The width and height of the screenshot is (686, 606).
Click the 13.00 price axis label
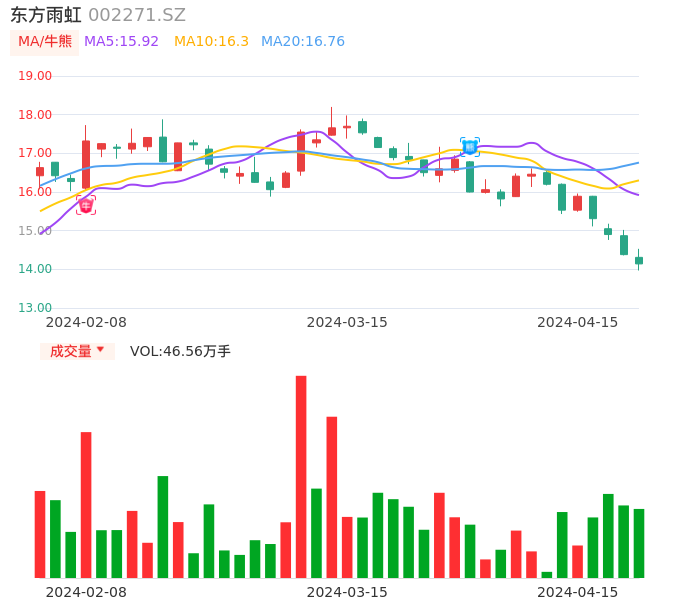tap(35, 308)
